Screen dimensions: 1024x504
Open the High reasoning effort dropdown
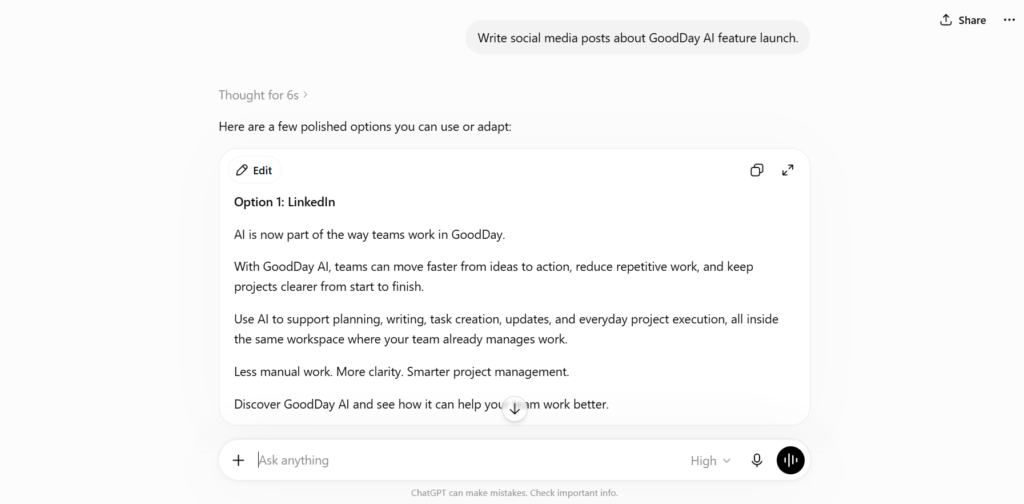coord(710,461)
